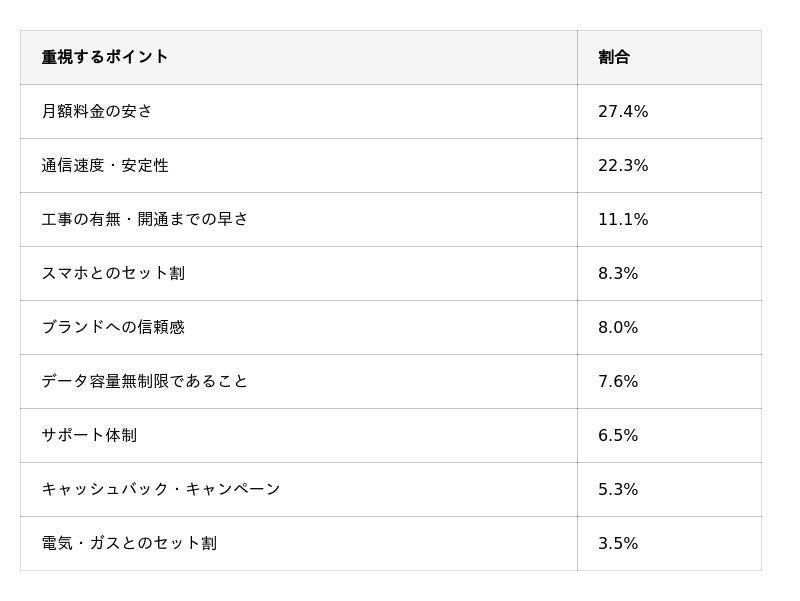The width and height of the screenshot is (800, 601).
Task: Click the 27.4% percentage cell
Action: click(669, 111)
